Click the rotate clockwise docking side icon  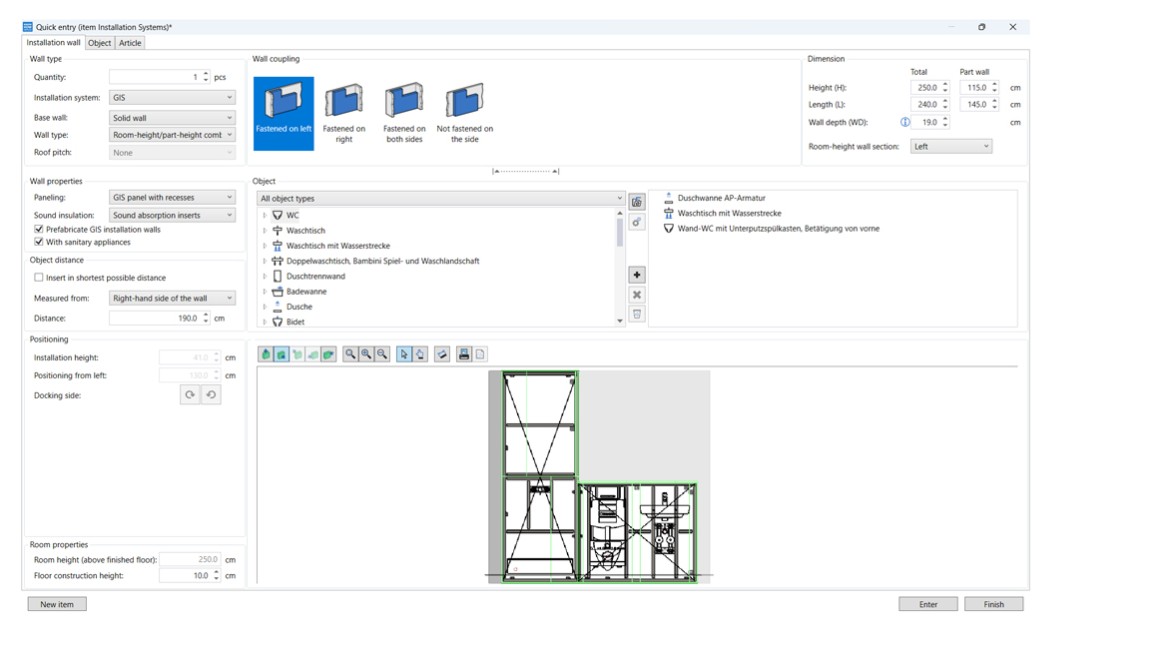point(190,395)
